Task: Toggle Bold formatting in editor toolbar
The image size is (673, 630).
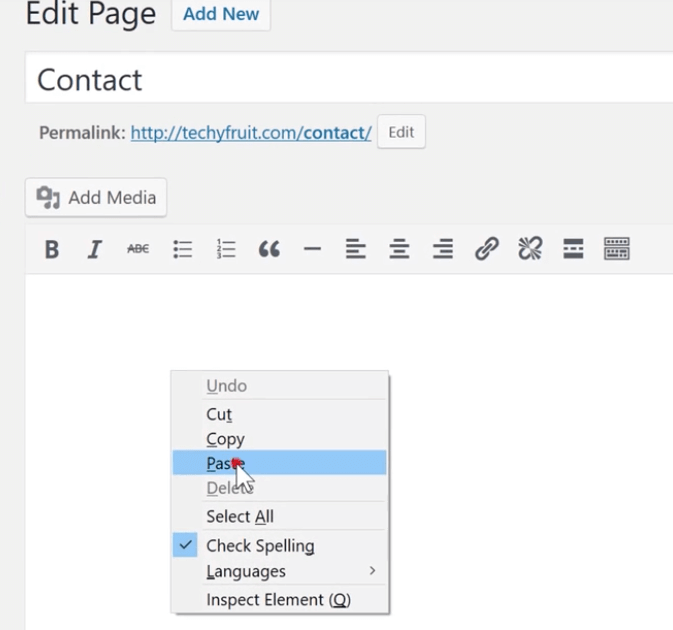Action: point(52,249)
